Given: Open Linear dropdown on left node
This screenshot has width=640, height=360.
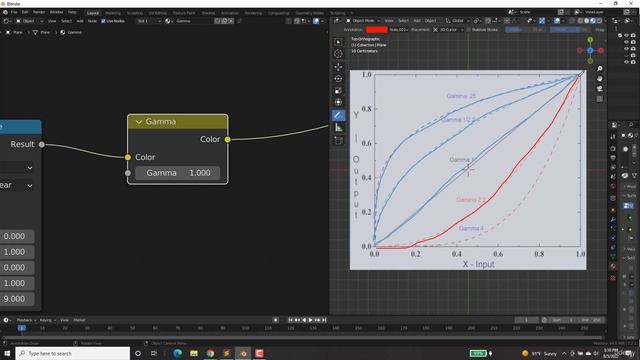Looking at the screenshot, I should [16, 185].
